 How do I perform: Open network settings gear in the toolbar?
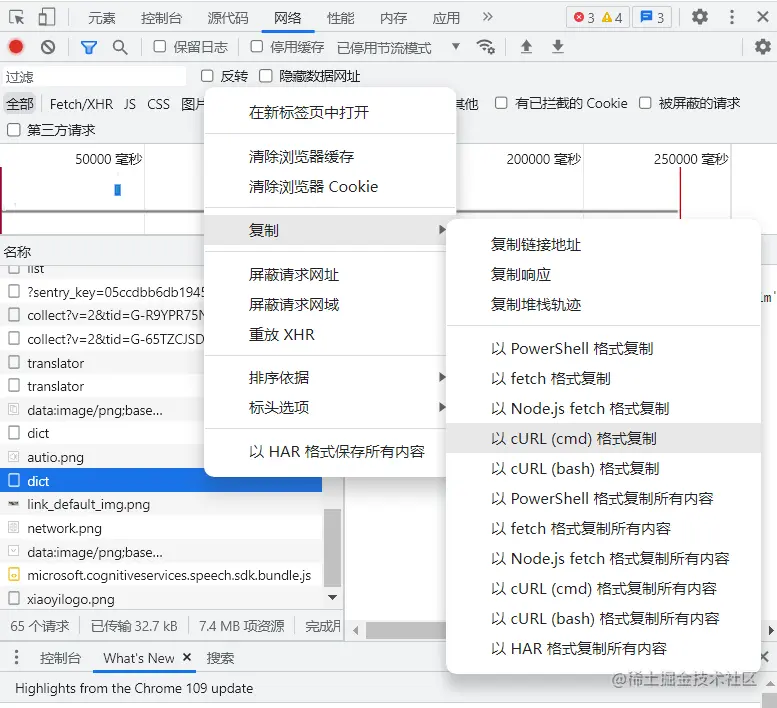pos(763,47)
